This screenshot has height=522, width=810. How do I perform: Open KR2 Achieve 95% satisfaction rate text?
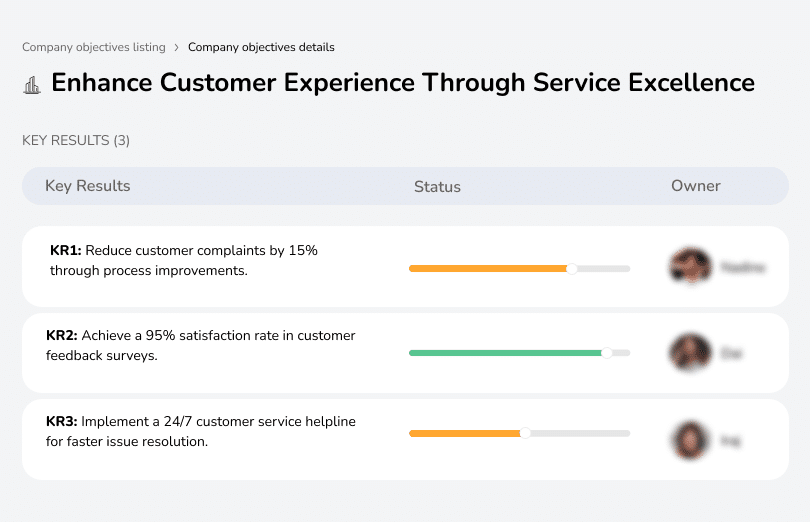point(200,345)
